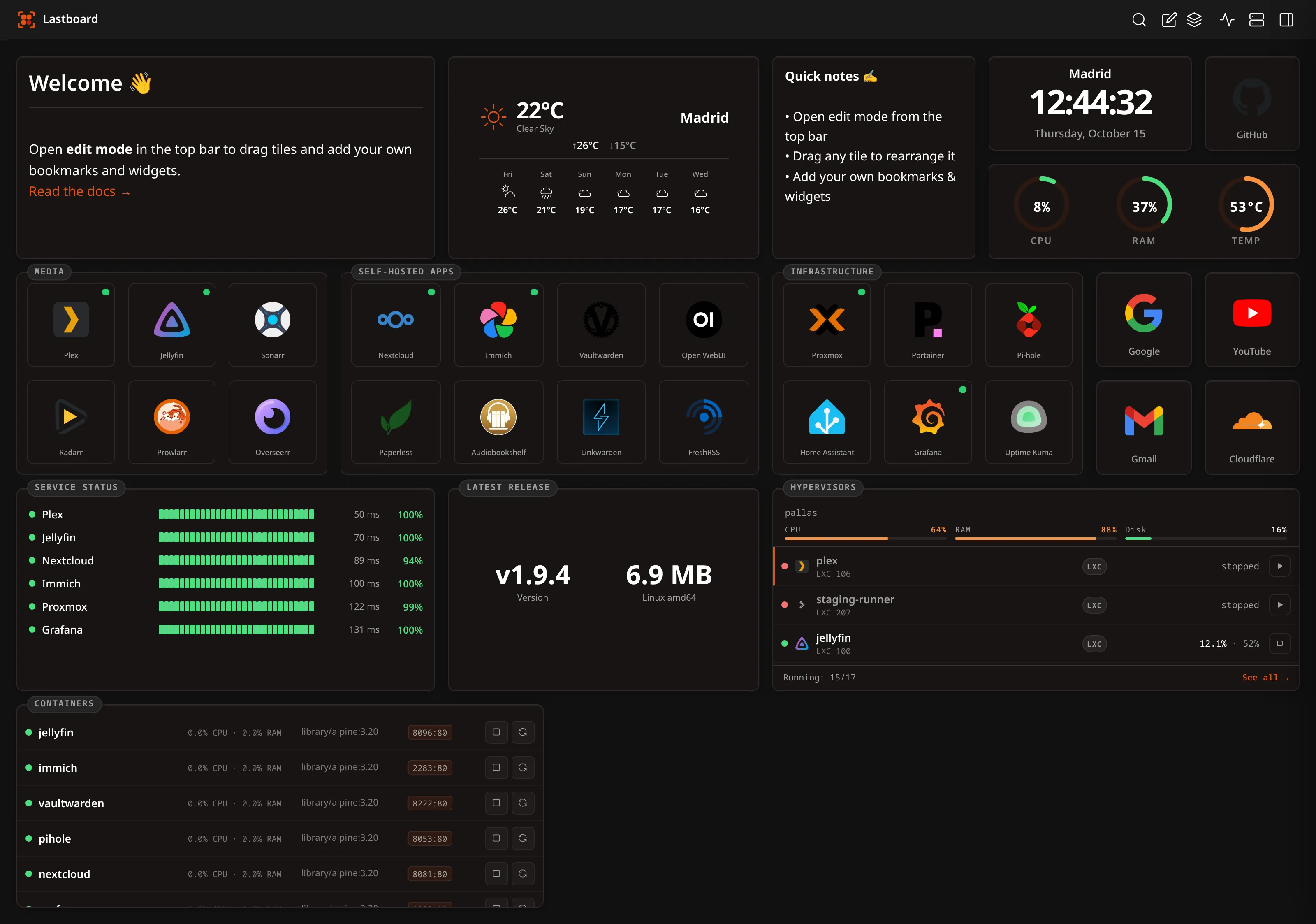Open Linkwarden tile
This screenshot has height=924, width=1316.
point(601,422)
